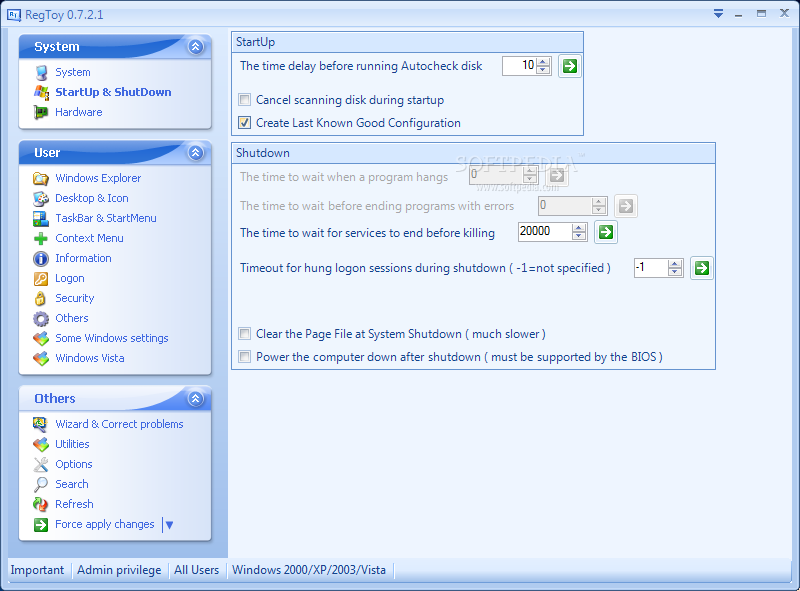The height and width of the screenshot is (591, 800).
Task: Click Windows 2000/XP/2003/Vista status entry
Action: click(309, 570)
